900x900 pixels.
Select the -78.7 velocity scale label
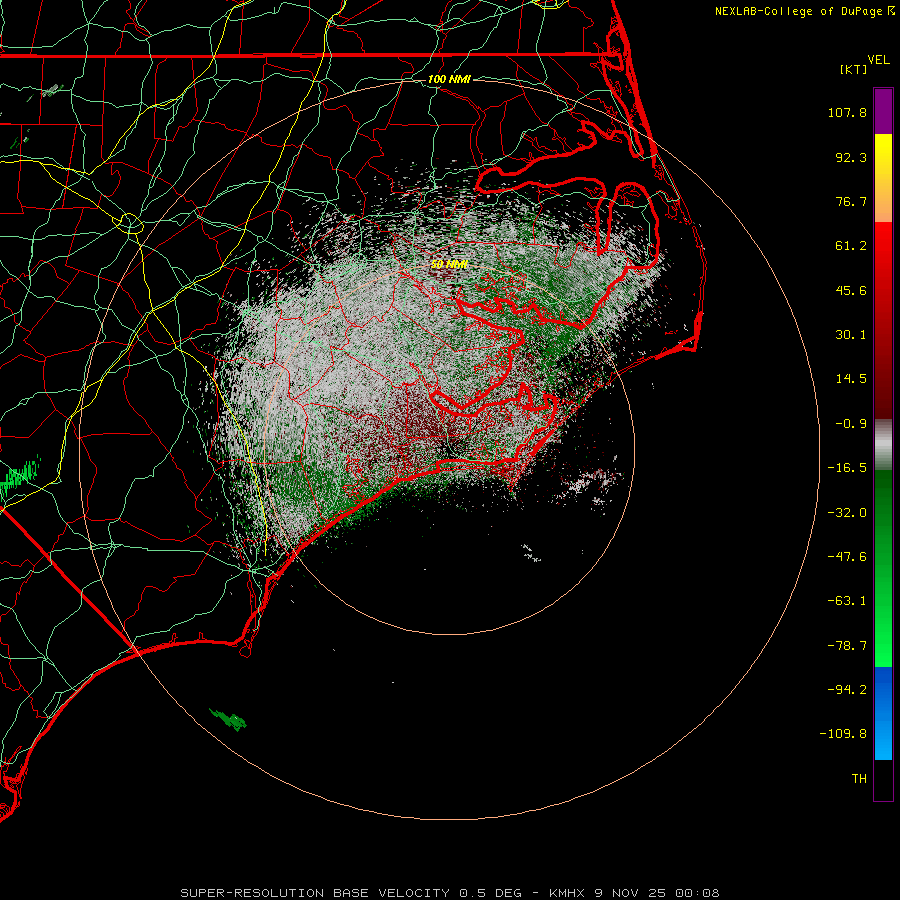(x=847, y=646)
